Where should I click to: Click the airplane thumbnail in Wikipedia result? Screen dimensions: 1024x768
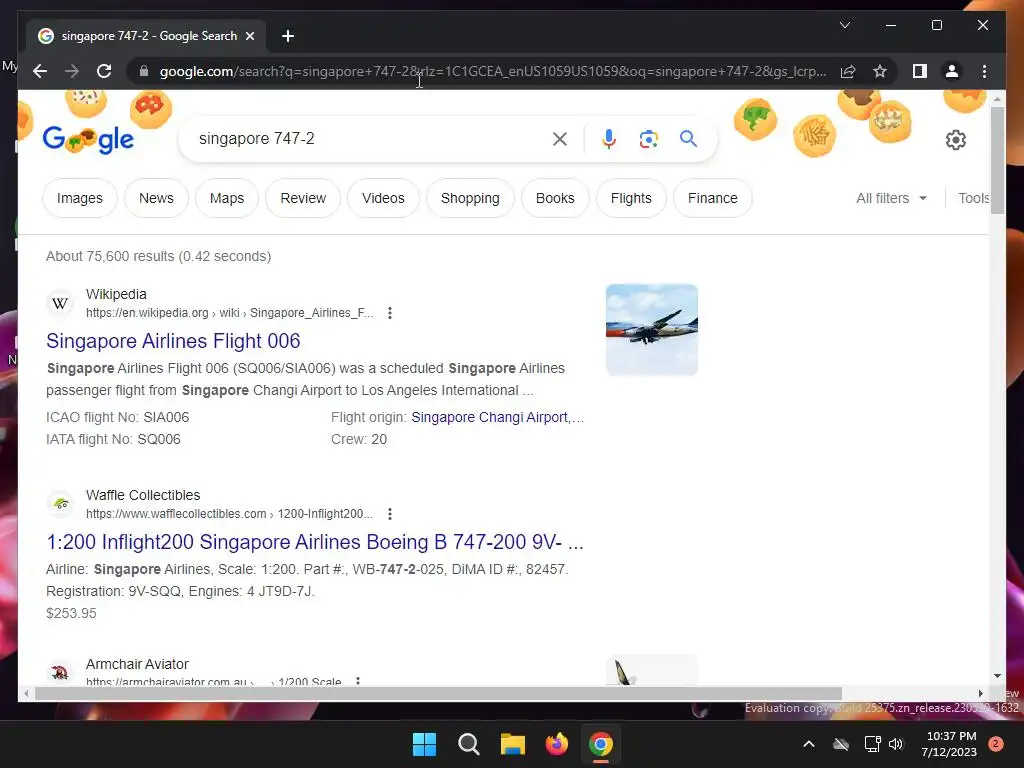[652, 330]
